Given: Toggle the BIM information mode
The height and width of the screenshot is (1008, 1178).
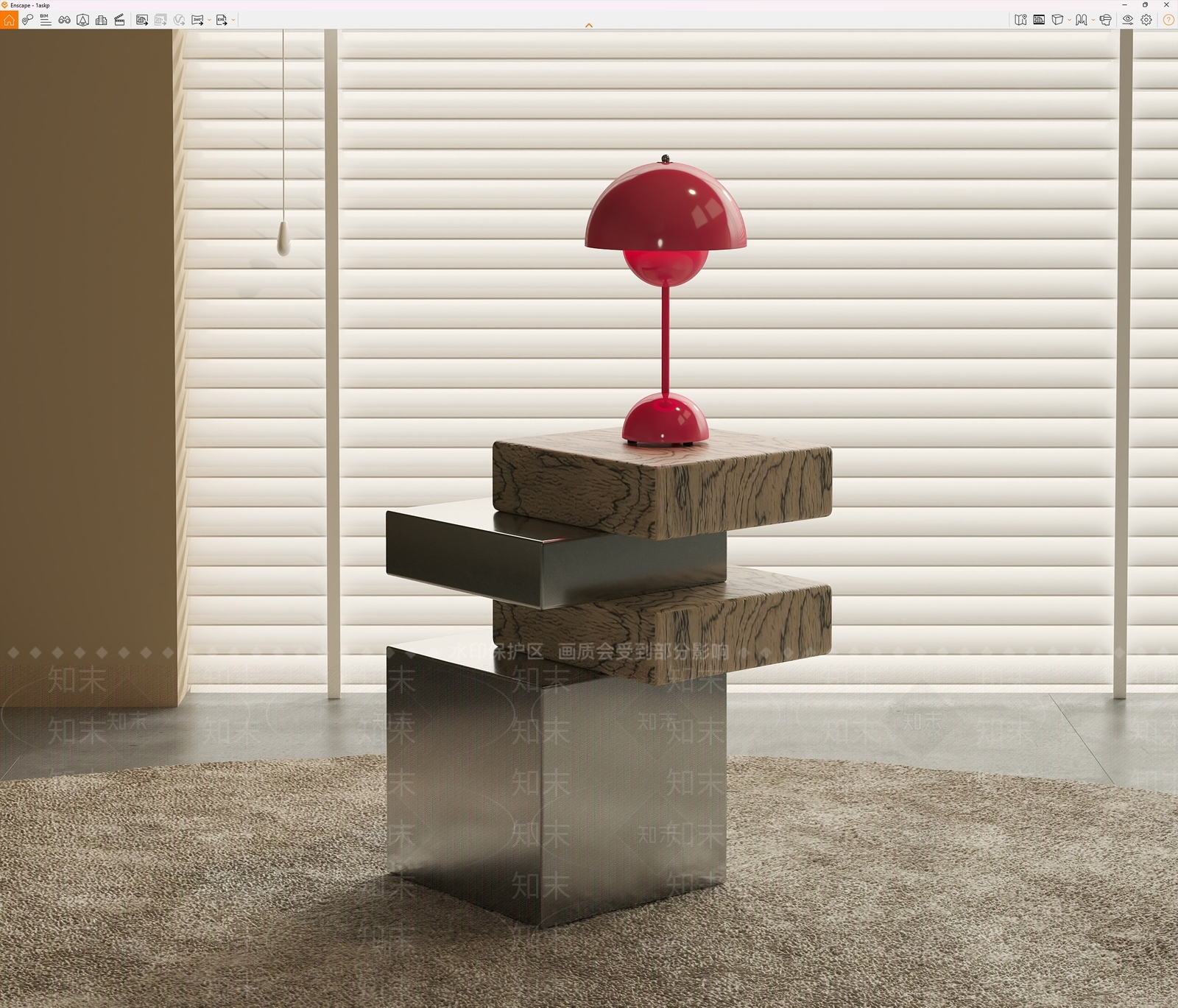Looking at the screenshot, I should (x=46, y=20).
